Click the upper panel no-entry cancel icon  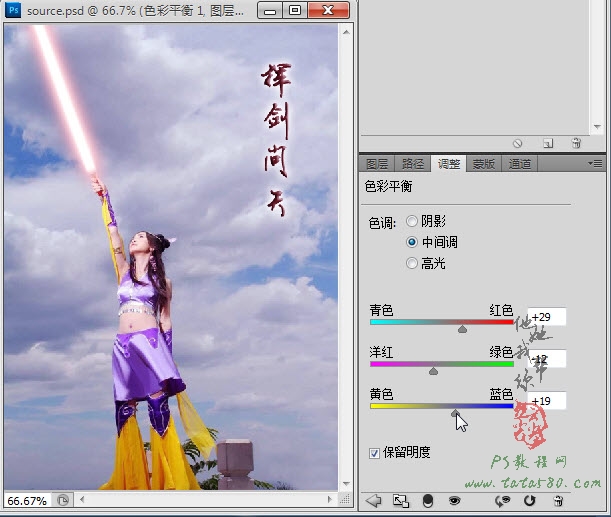click(517, 143)
